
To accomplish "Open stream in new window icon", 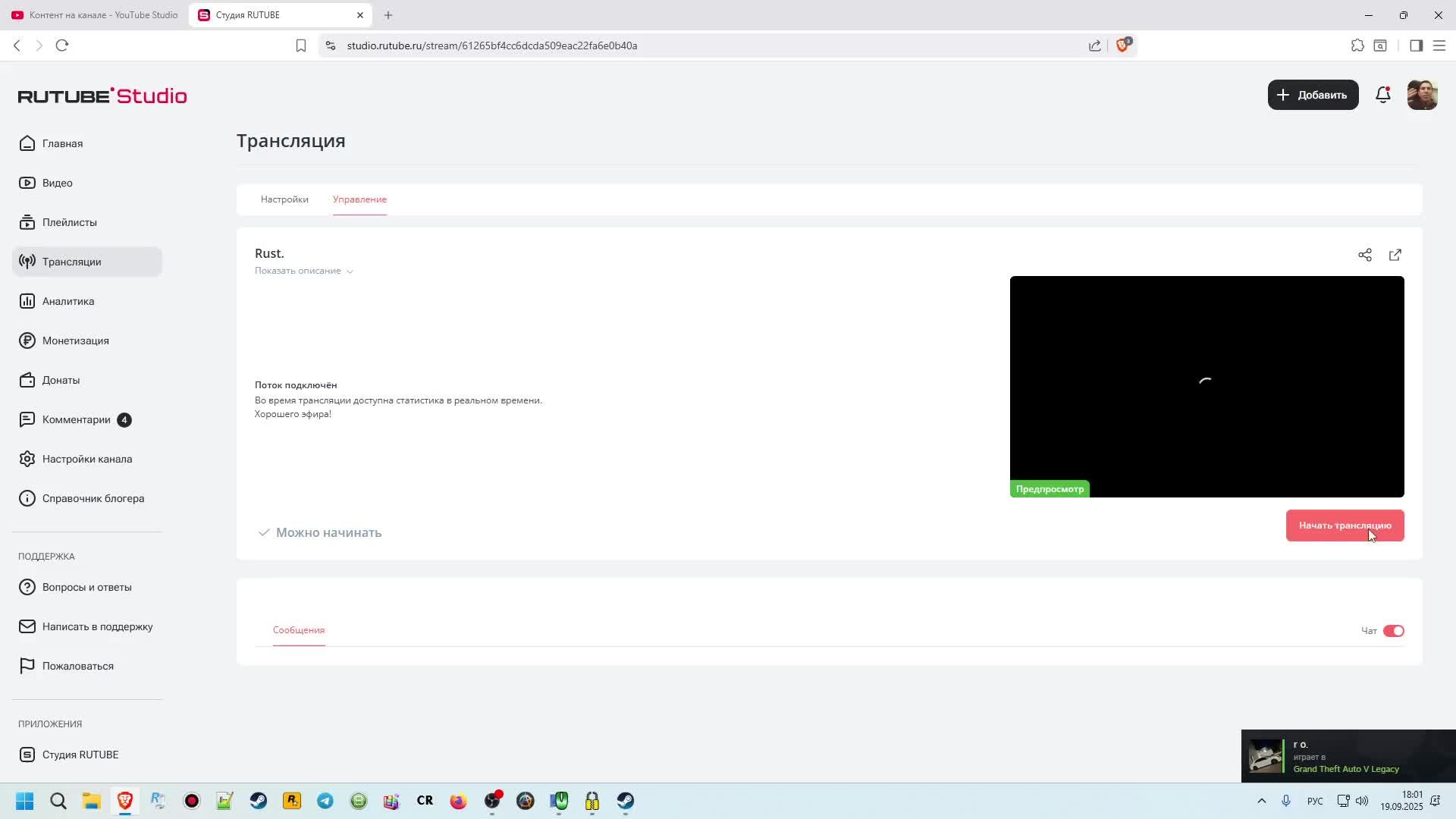I will pos(1395,255).
